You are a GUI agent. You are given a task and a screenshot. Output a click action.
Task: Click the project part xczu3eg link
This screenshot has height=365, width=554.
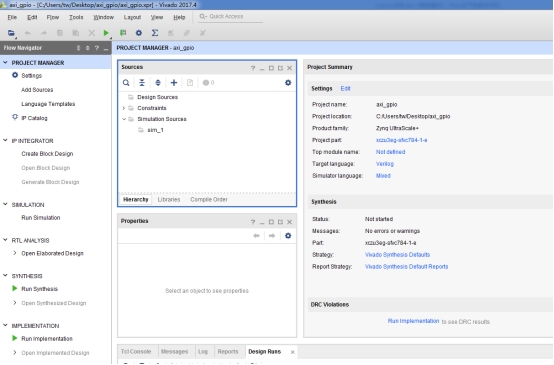pos(401,140)
